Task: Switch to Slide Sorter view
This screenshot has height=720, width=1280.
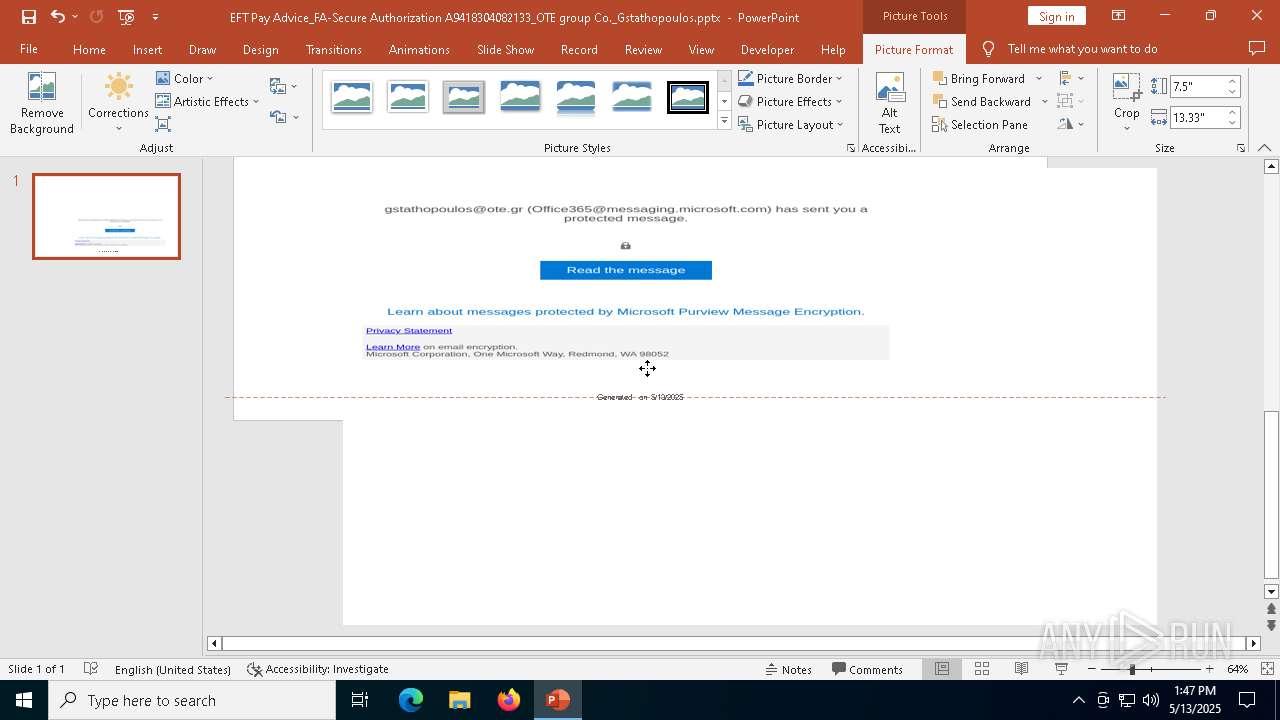Action: point(982,669)
